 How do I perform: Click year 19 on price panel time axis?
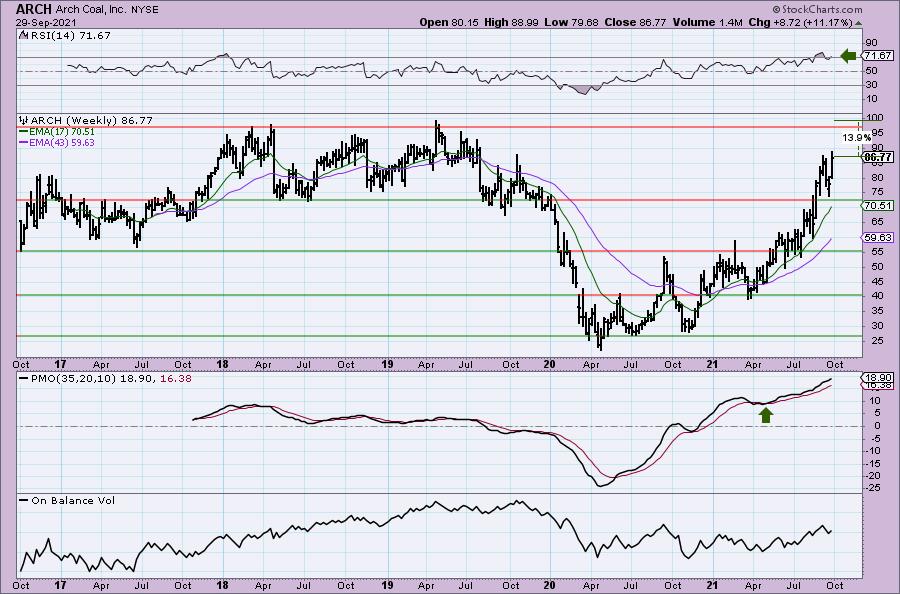(387, 364)
